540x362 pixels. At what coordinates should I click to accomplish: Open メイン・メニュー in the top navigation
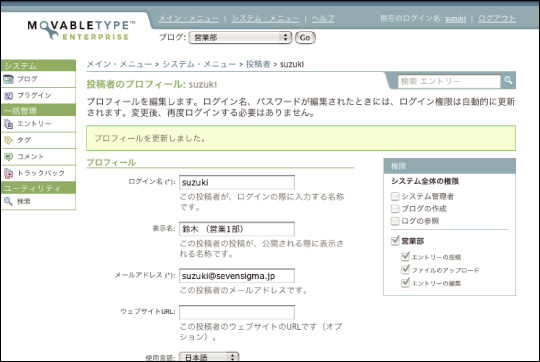pyautogui.click(x=189, y=18)
